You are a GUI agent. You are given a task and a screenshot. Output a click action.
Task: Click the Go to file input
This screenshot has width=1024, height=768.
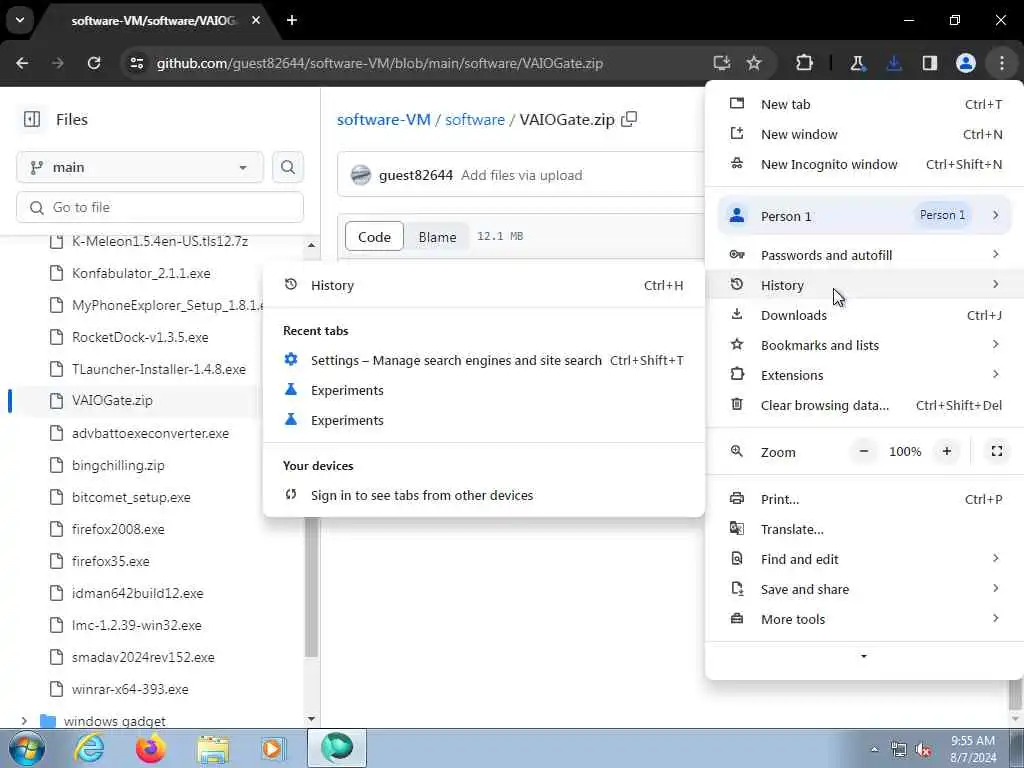click(160, 207)
